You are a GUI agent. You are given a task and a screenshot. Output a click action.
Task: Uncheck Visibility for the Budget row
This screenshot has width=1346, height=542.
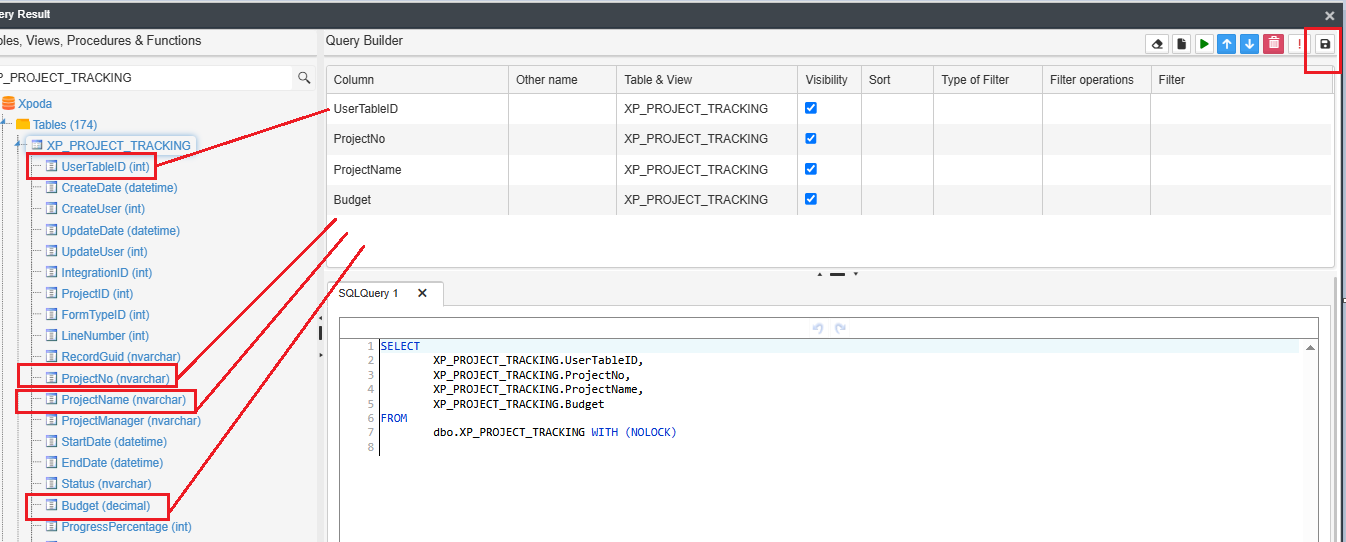(x=811, y=199)
